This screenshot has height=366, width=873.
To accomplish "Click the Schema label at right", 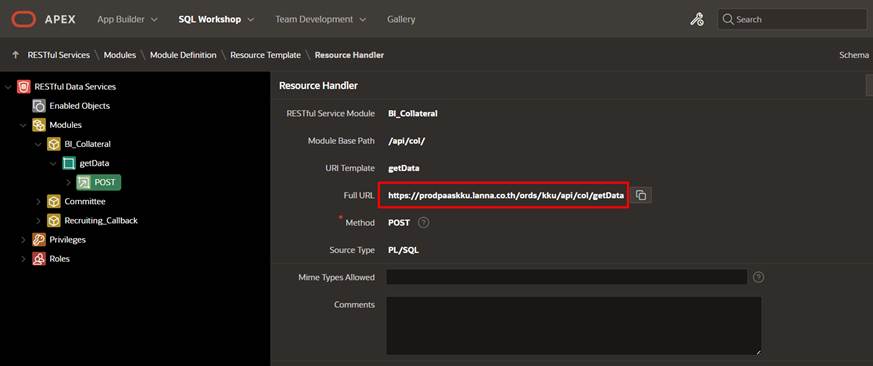I will 854,55.
